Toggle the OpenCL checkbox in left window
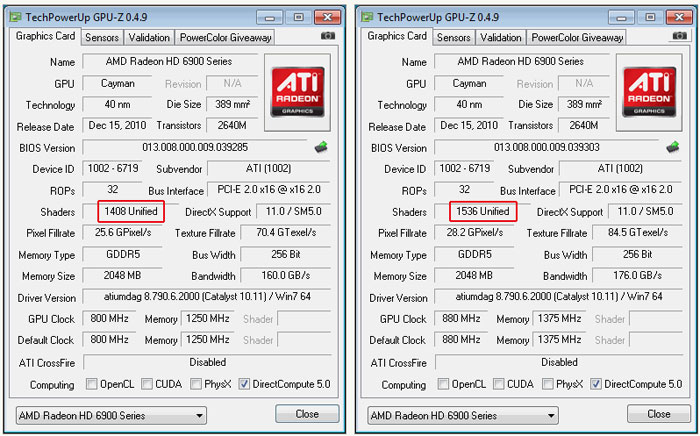The image size is (700, 436). point(92,384)
